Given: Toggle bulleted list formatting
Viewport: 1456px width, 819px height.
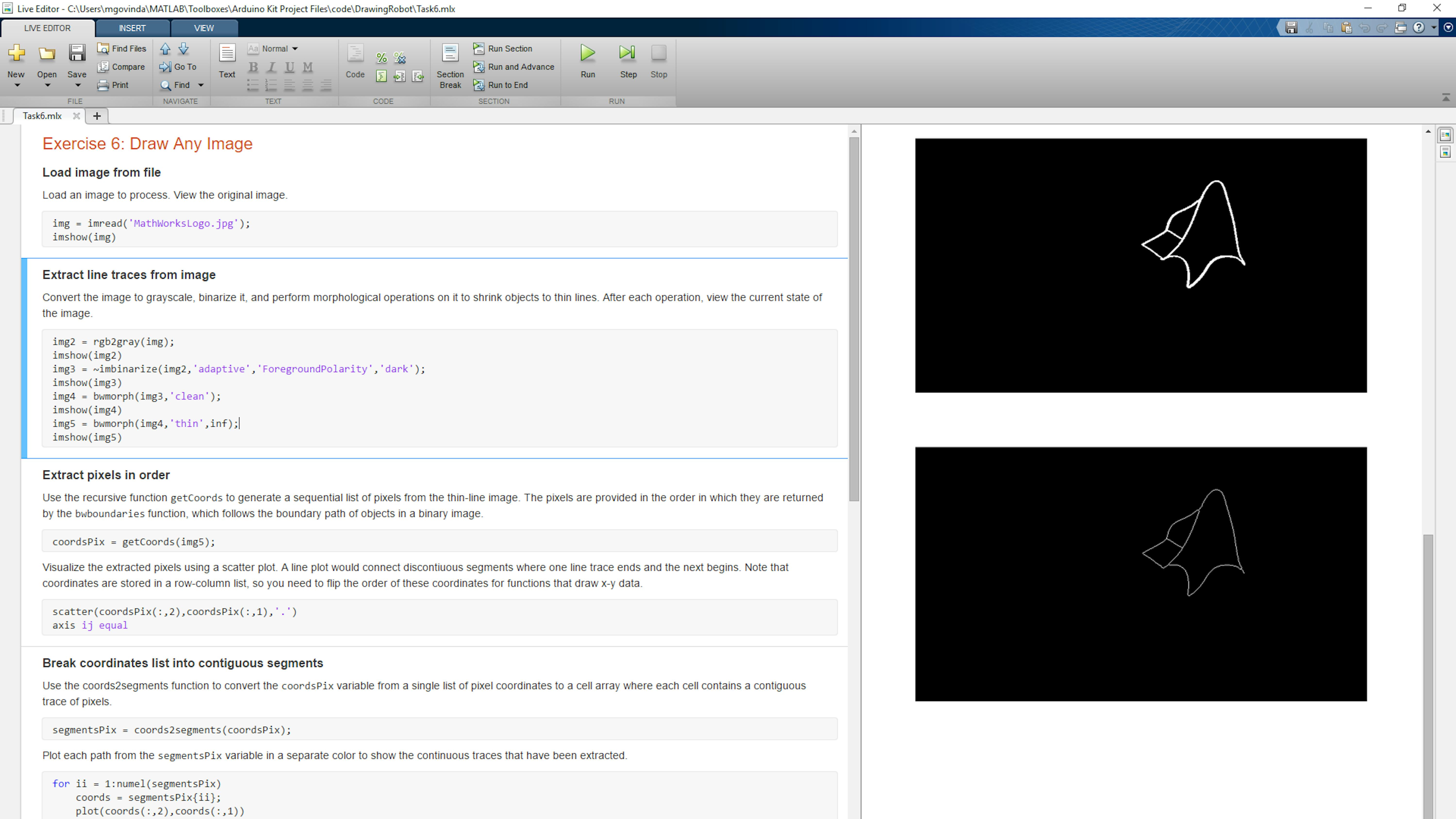Looking at the screenshot, I should pos(253,85).
